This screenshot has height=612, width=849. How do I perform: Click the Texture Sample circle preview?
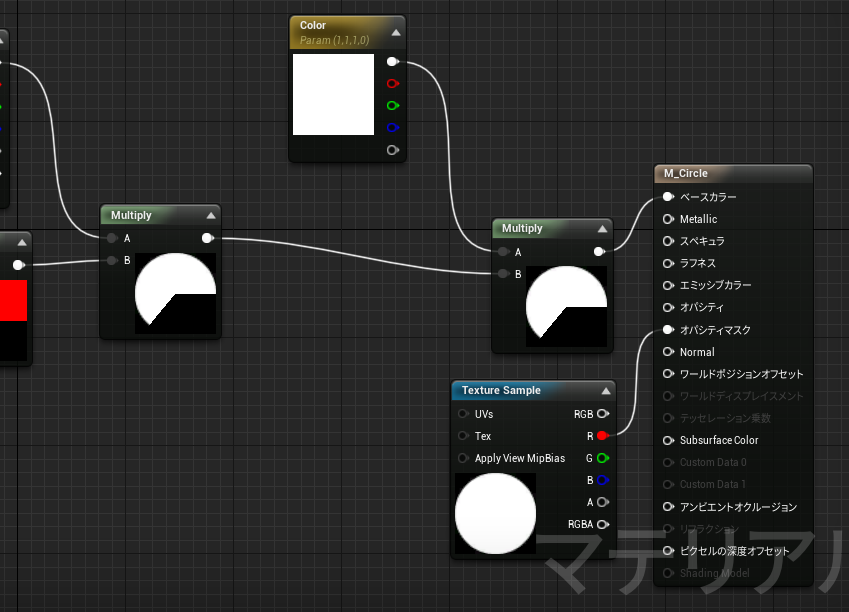click(x=495, y=513)
